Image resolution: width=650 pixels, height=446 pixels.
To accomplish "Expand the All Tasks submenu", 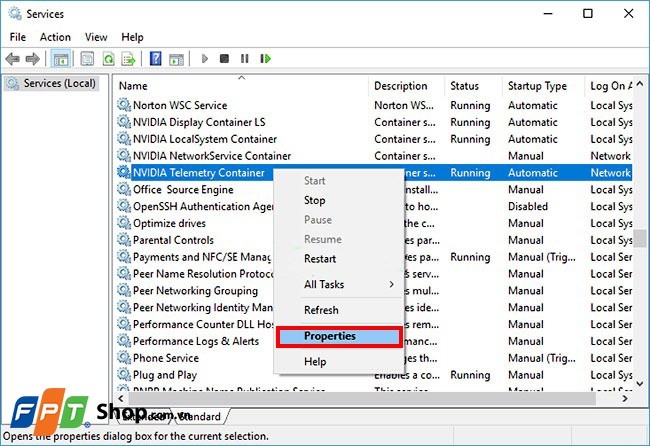I will tap(340, 284).
